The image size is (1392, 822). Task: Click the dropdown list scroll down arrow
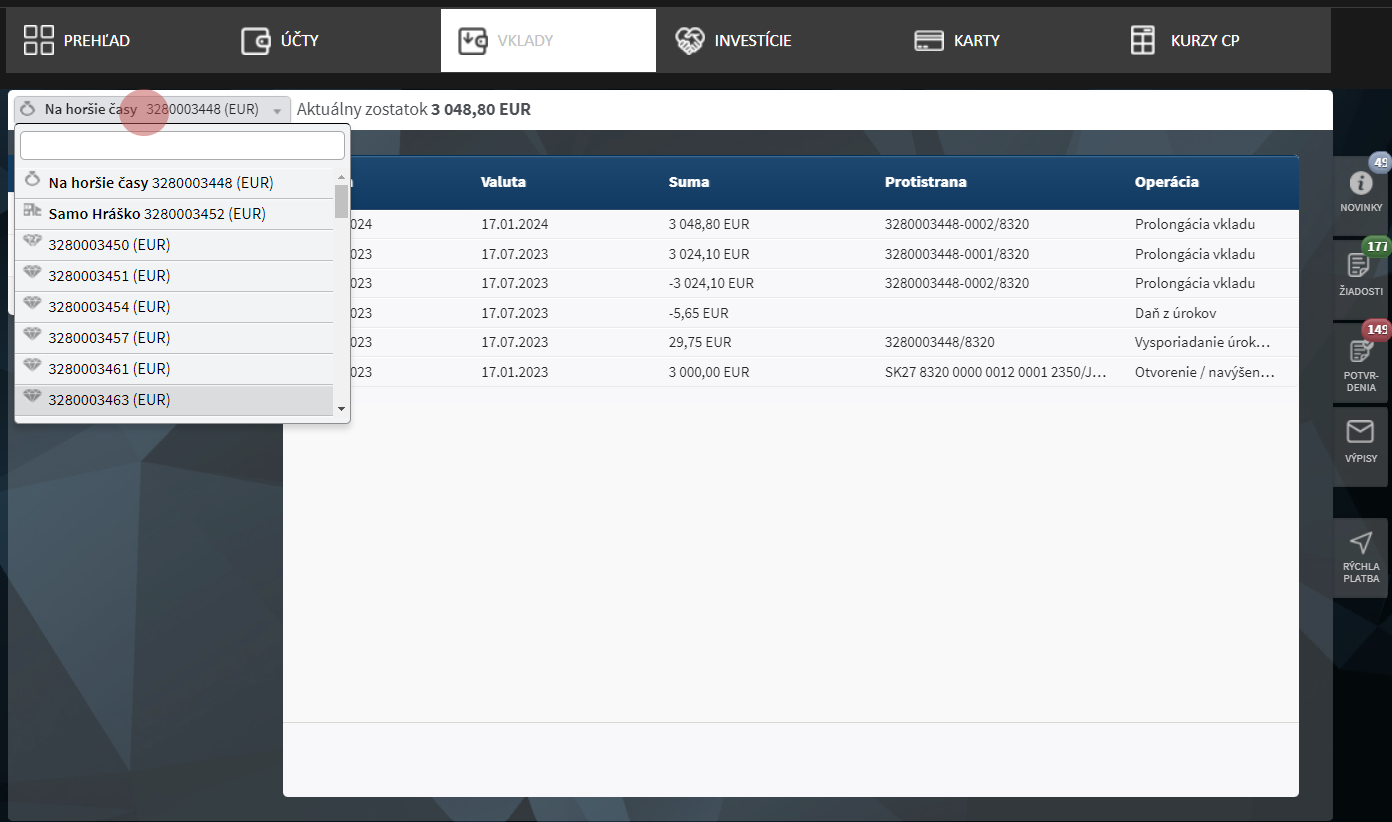pos(341,408)
